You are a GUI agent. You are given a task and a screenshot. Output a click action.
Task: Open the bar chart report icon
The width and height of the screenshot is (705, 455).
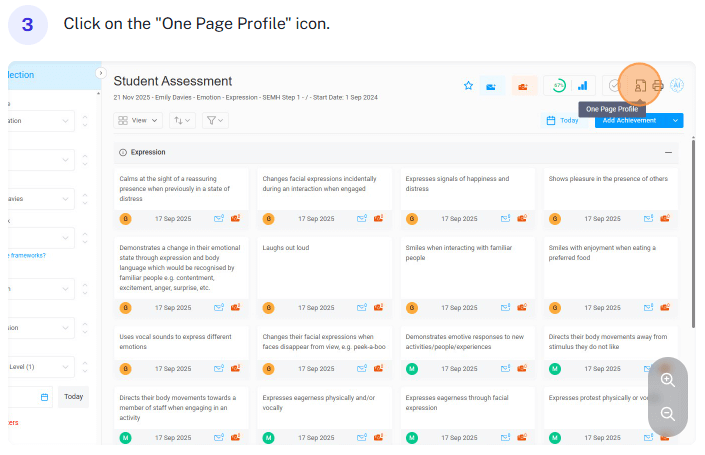(582, 86)
